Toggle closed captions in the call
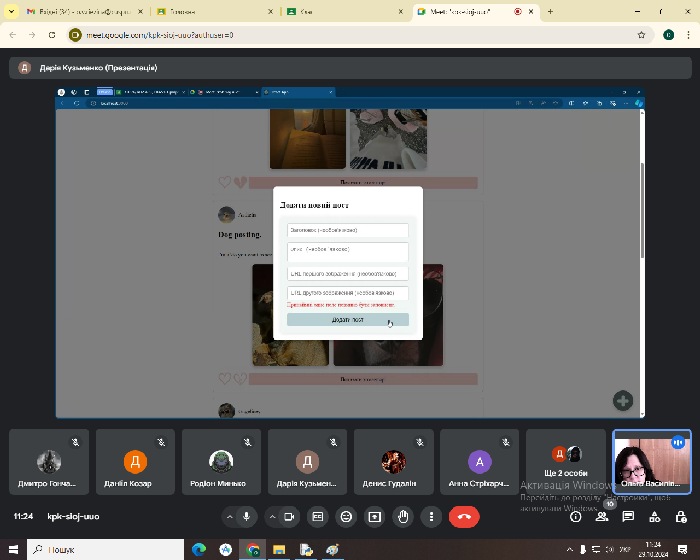Screen dimensions: 700x560 click(318, 517)
